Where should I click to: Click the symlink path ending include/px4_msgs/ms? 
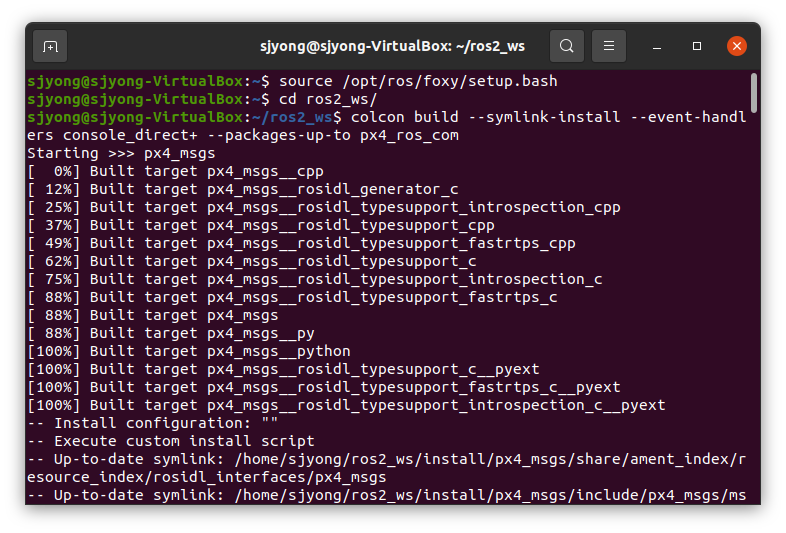tap(490, 496)
